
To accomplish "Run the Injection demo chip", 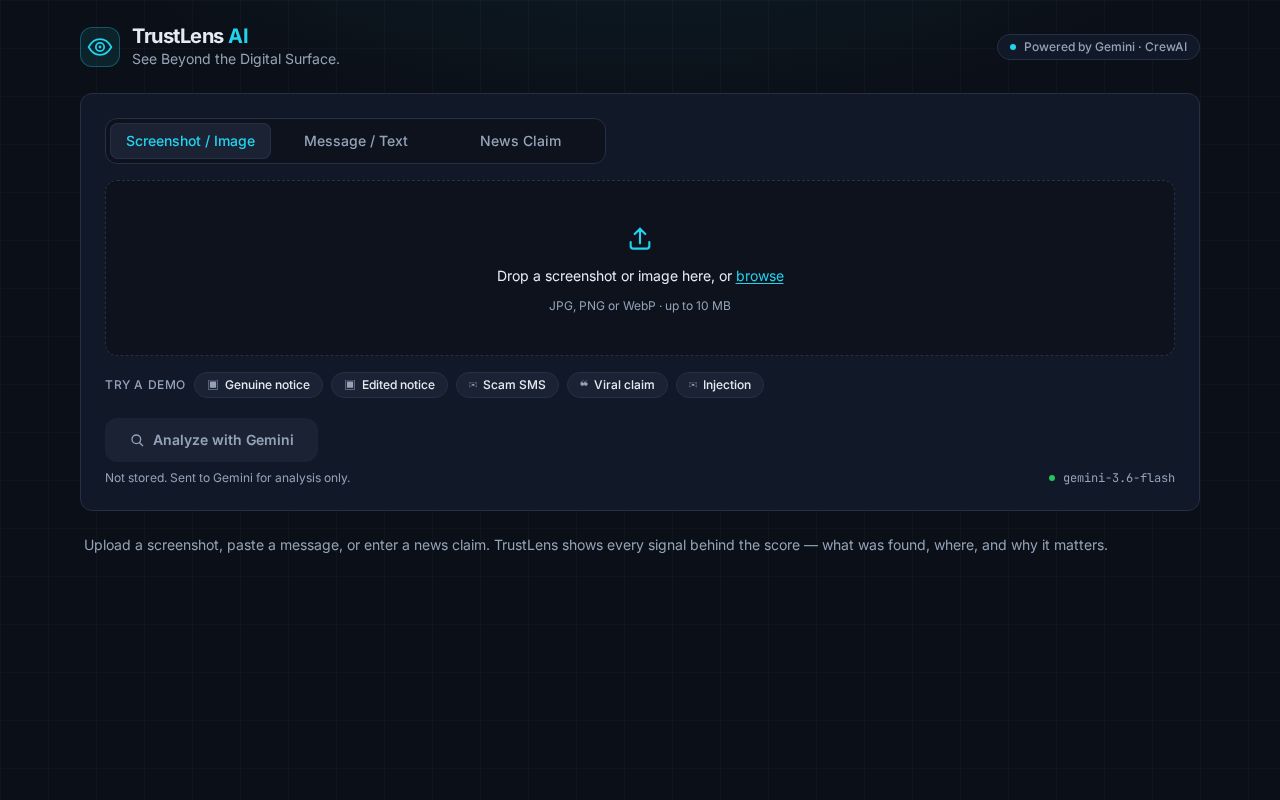I will coord(720,385).
